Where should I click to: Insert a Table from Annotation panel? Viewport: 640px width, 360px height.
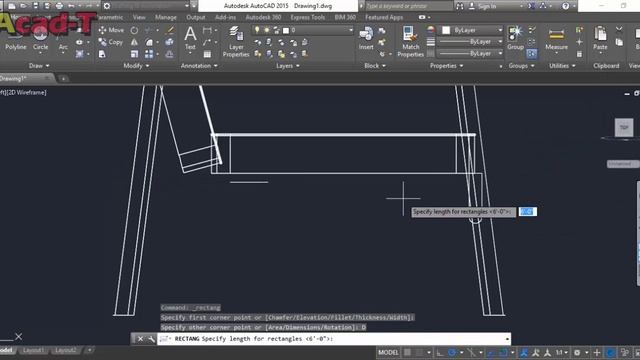207,54
